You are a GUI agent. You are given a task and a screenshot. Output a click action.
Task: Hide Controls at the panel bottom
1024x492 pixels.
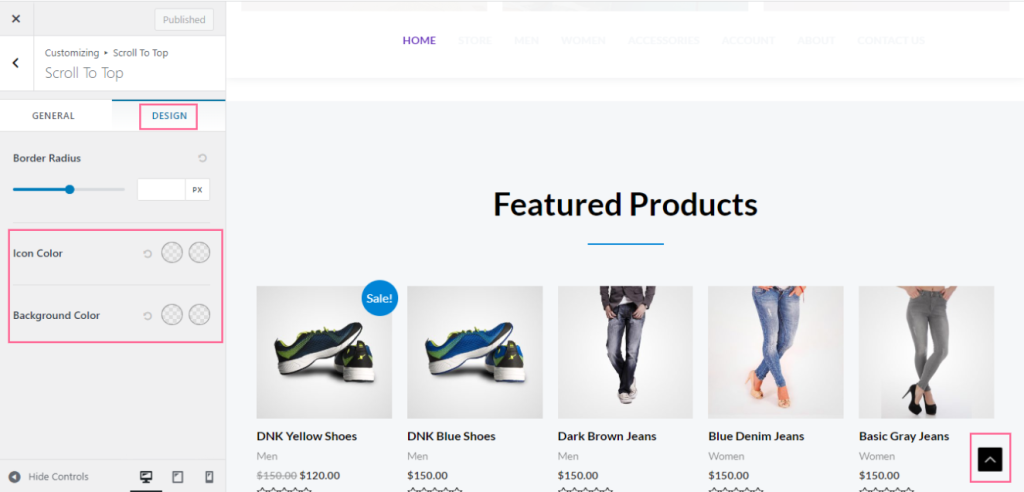coord(49,477)
